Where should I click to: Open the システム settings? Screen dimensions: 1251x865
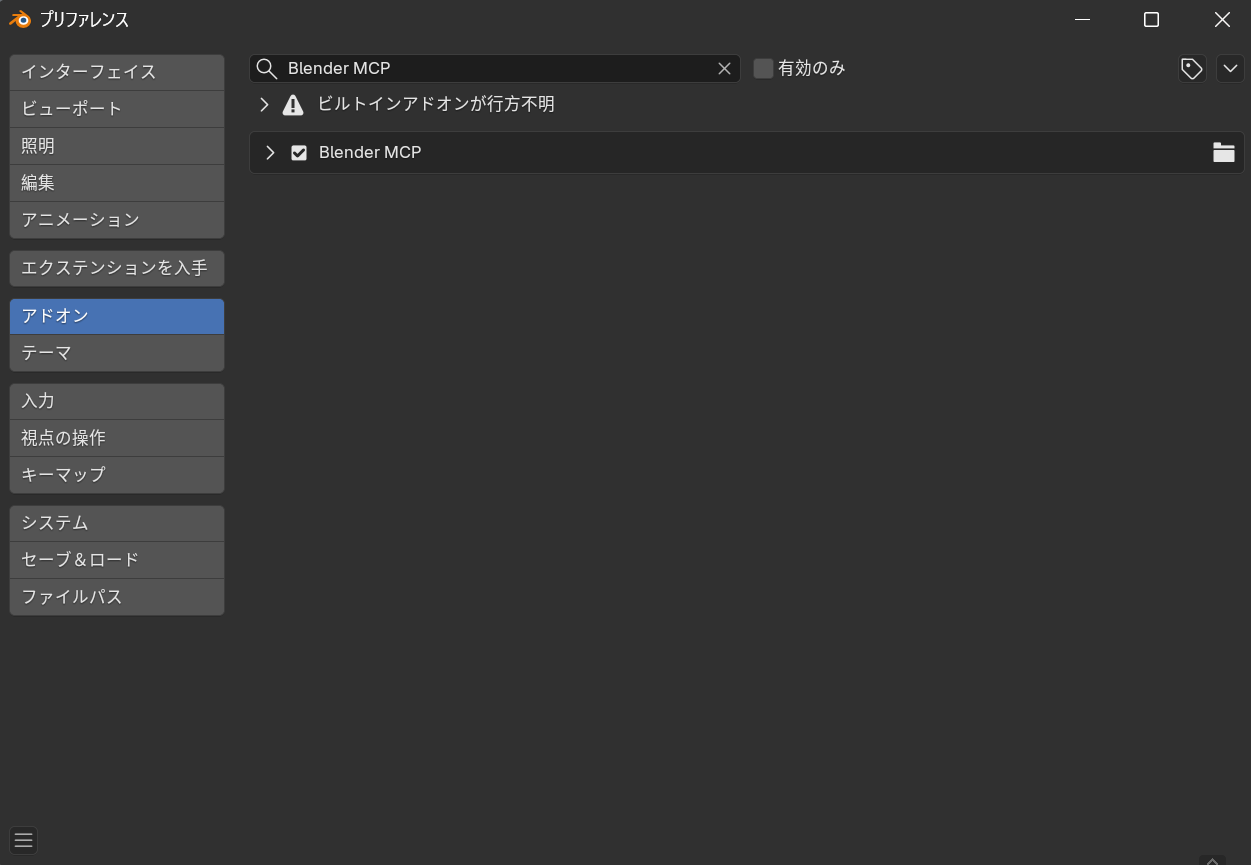click(x=116, y=522)
